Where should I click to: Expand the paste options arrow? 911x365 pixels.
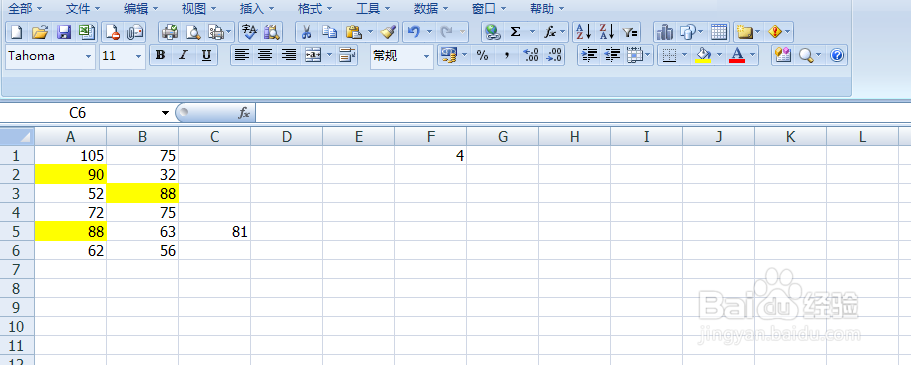pyautogui.click(x=370, y=32)
